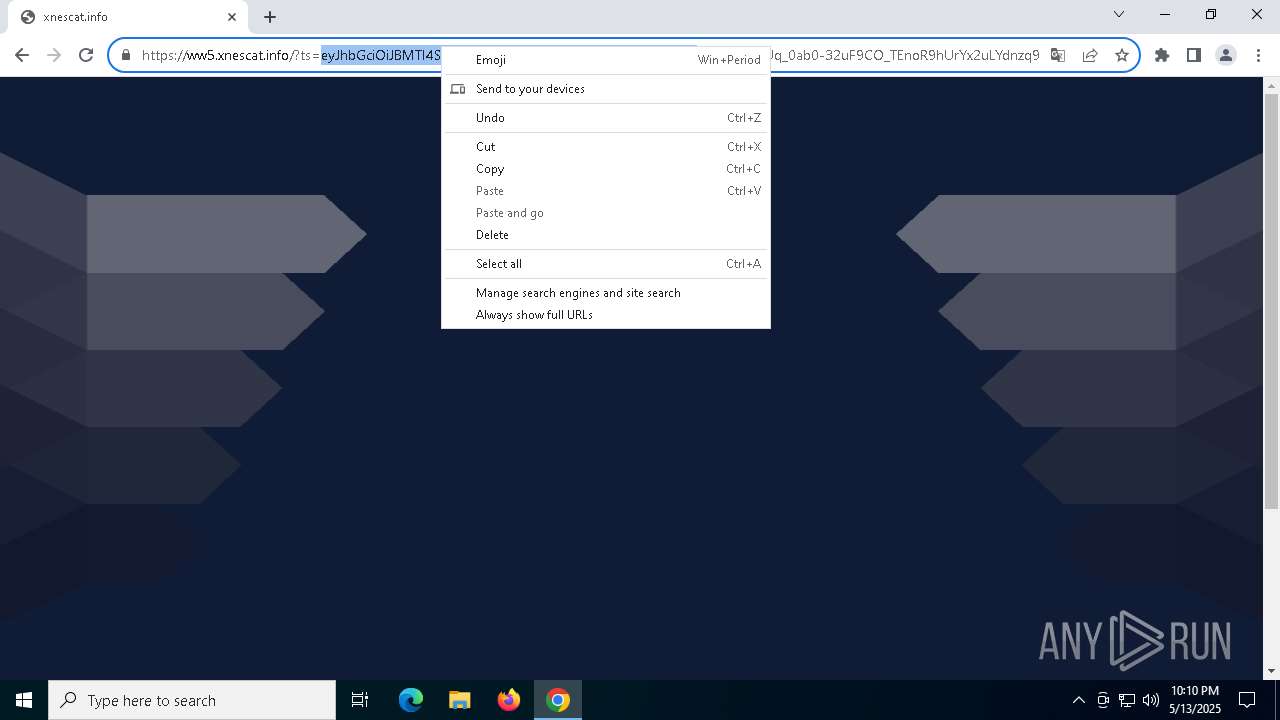
Task: Launch Microsoft Edge from the taskbar
Action: click(x=411, y=700)
